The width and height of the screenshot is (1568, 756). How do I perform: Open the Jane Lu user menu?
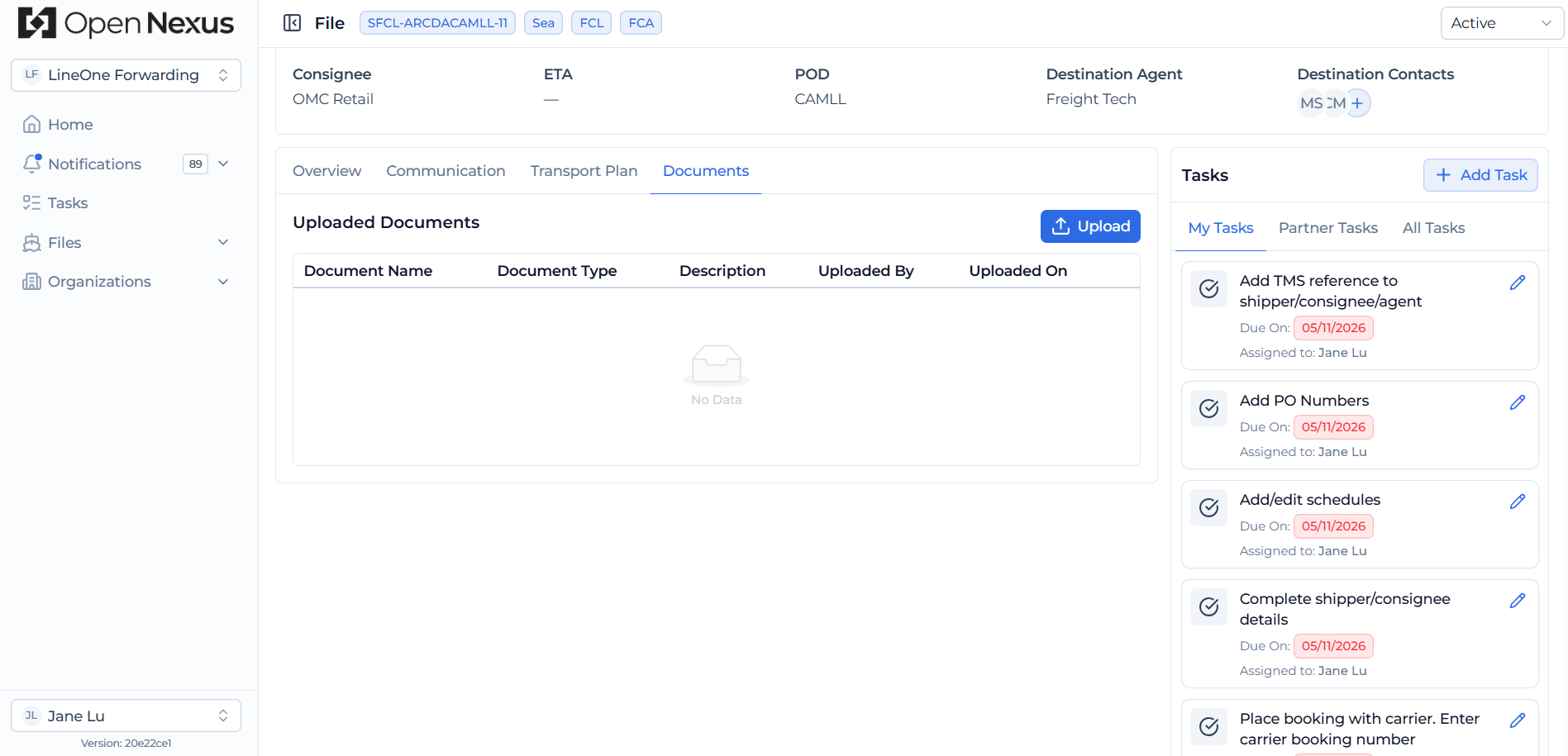[x=126, y=716]
